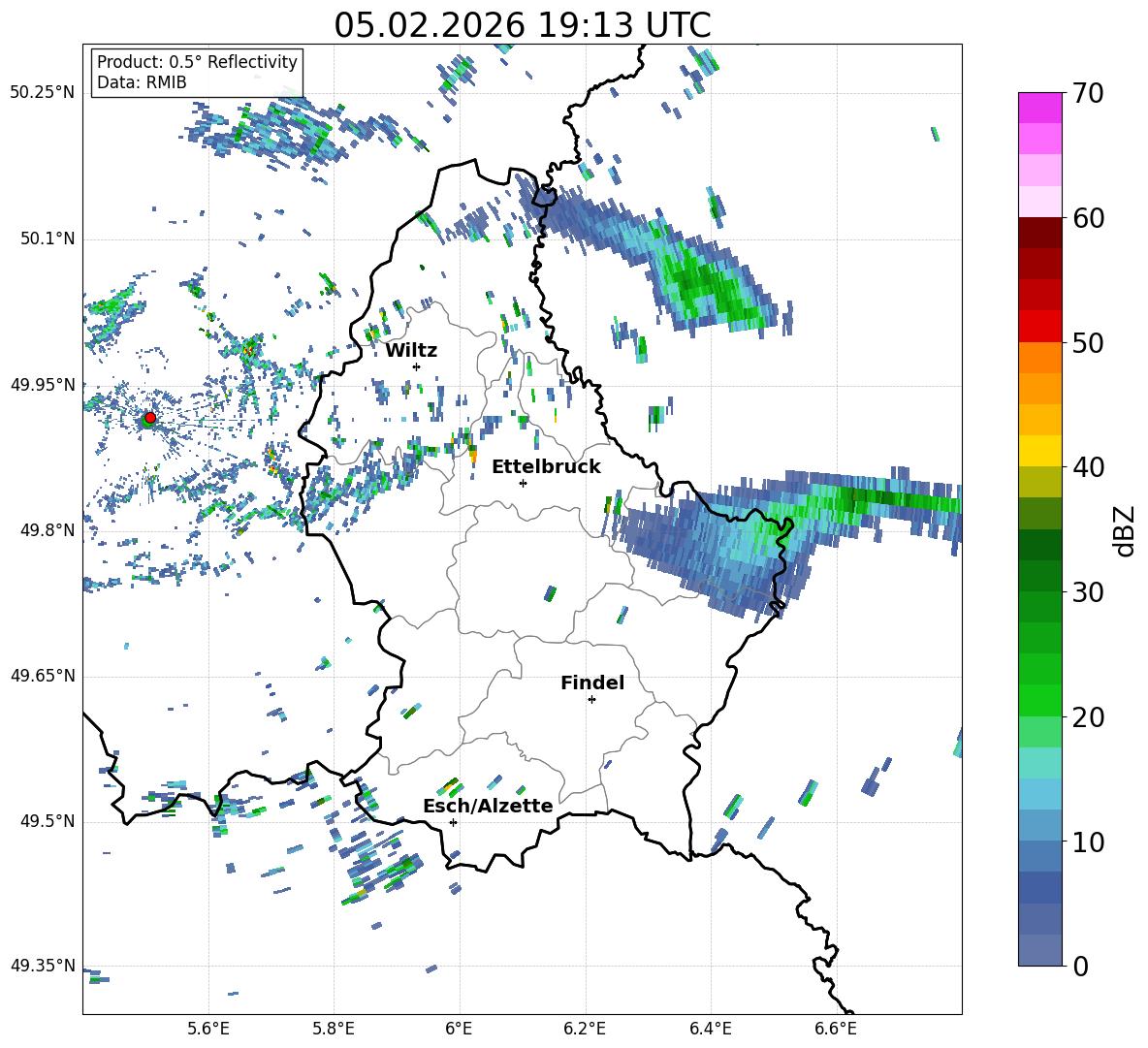Click the Wiltz city label

click(411, 351)
